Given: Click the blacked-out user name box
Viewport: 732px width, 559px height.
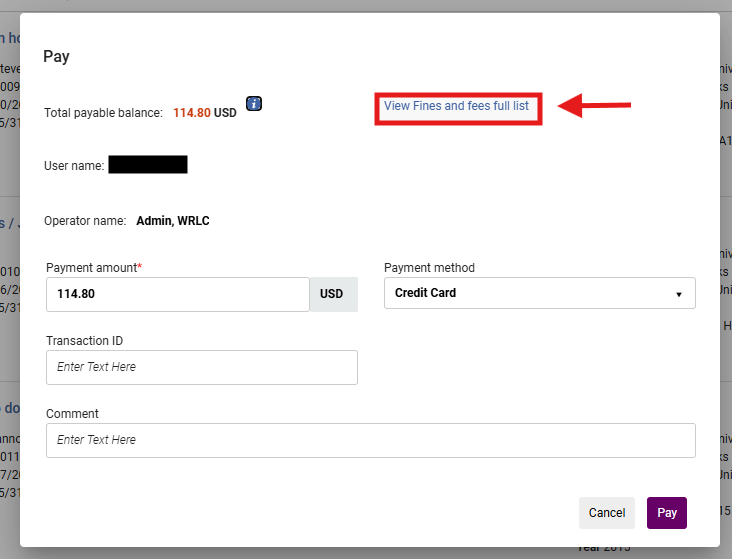Looking at the screenshot, I should point(147,165).
